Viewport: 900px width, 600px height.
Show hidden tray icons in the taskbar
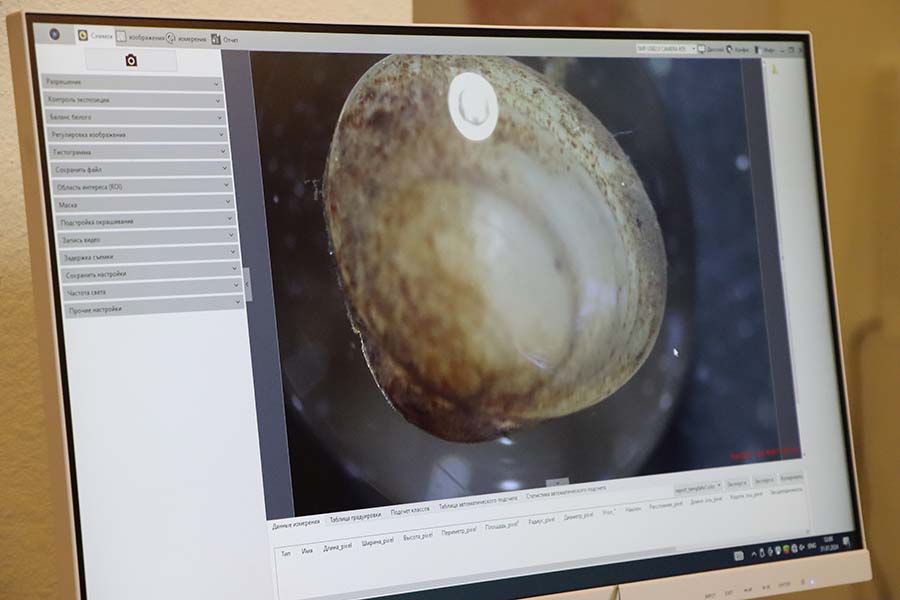pos(753,553)
